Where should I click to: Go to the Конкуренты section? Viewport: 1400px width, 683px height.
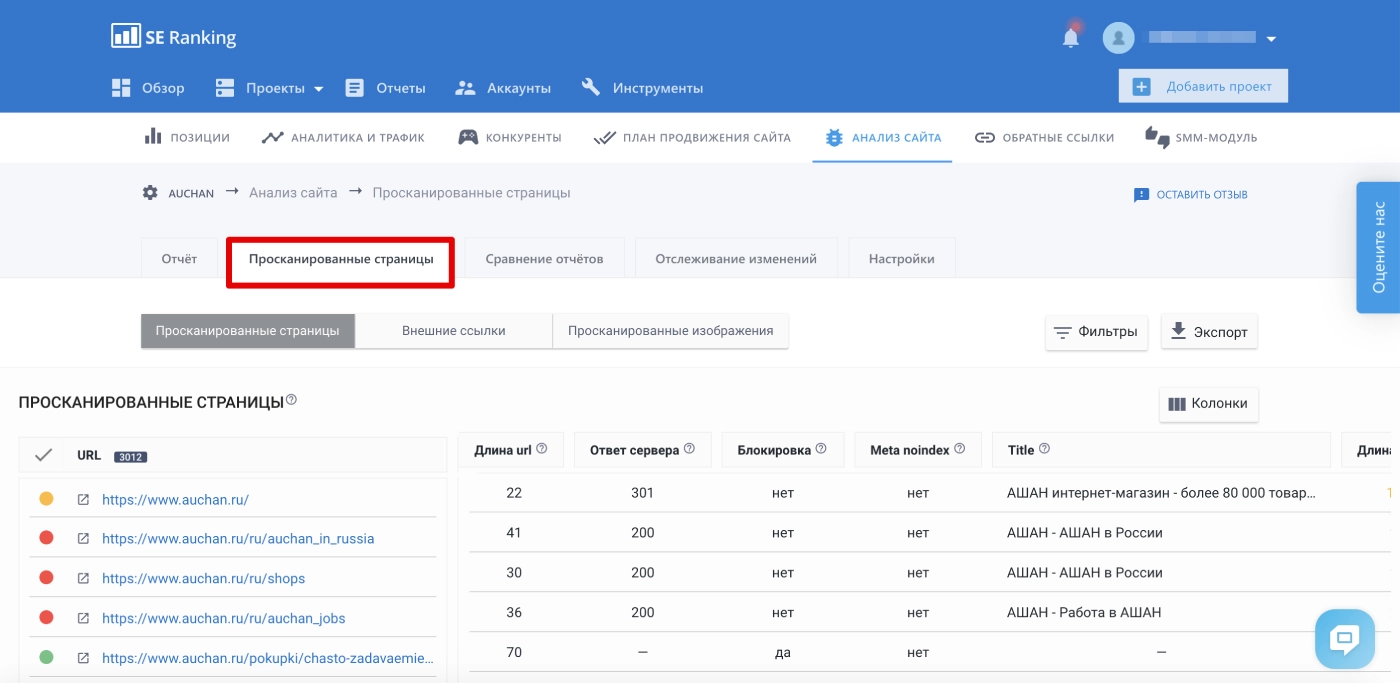coord(510,137)
